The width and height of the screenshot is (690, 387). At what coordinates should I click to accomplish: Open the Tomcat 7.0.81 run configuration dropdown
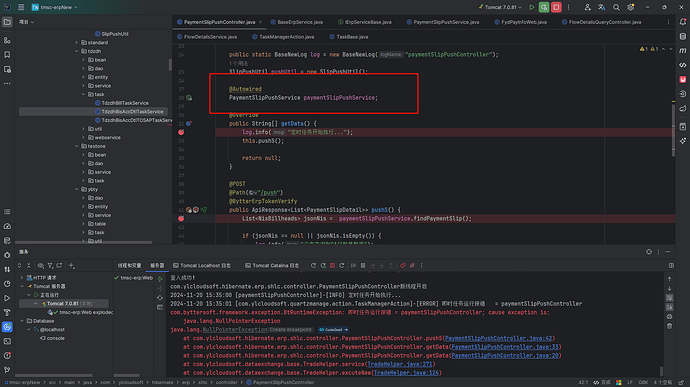click(x=500, y=7)
